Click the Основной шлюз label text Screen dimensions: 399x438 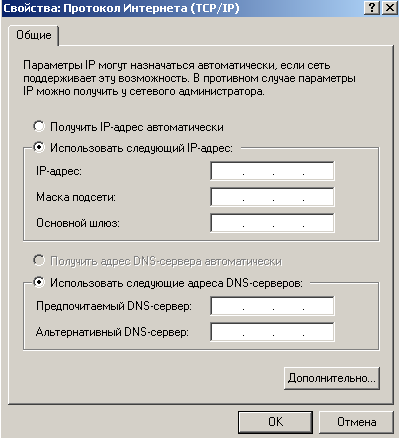point(78,223)
